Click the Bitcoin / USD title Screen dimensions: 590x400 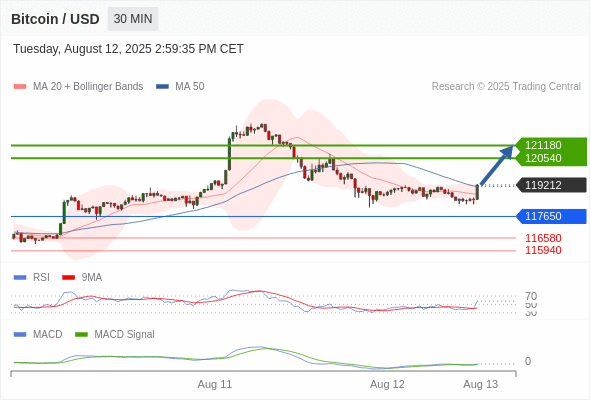pos(55,19)
